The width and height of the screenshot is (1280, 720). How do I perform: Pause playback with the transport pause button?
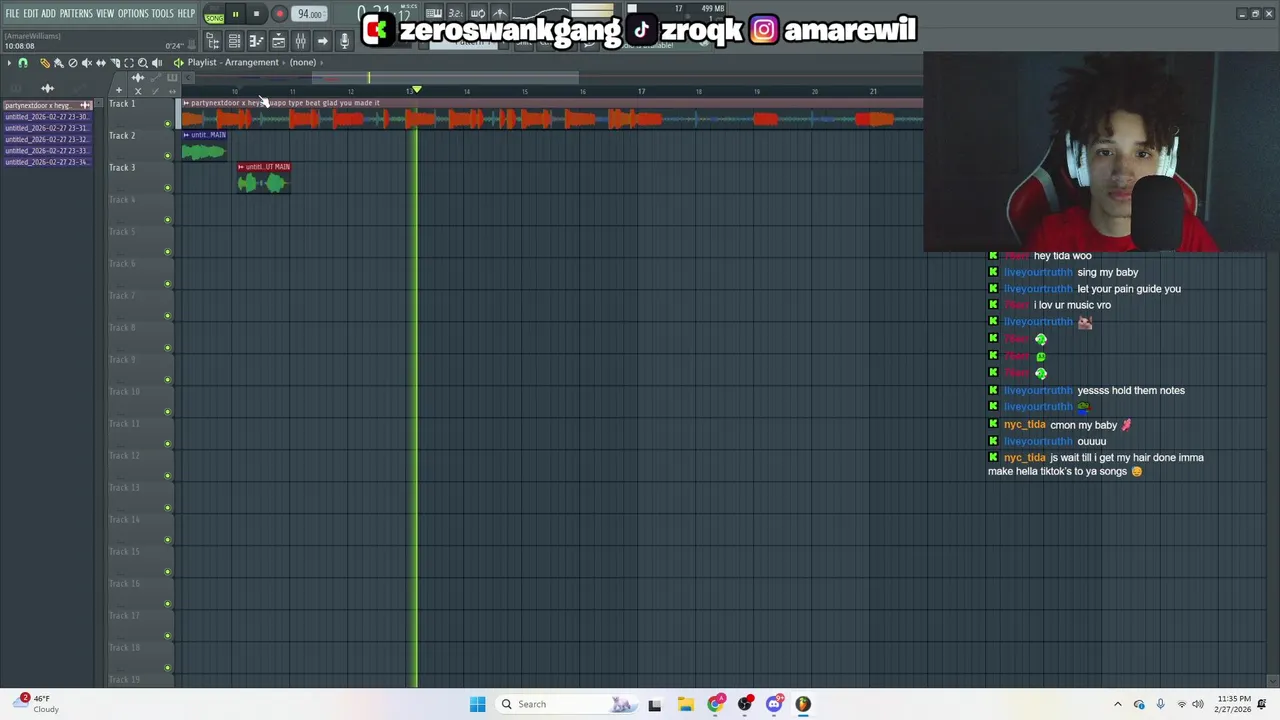(235, 14)
